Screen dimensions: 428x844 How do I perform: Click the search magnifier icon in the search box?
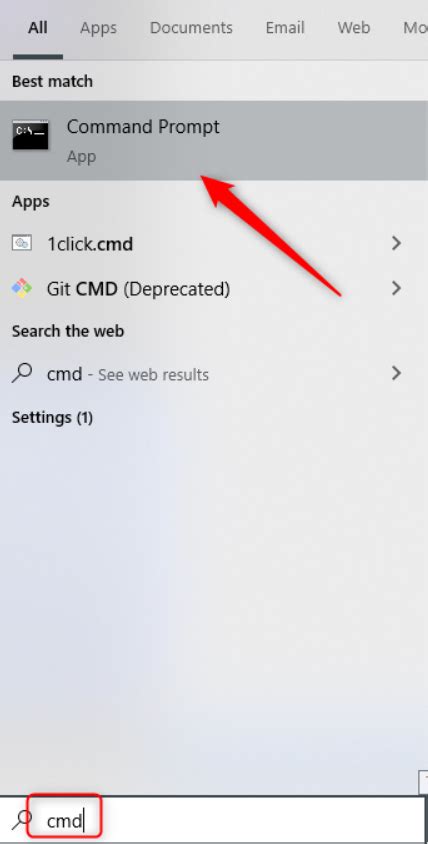(22, 819)
